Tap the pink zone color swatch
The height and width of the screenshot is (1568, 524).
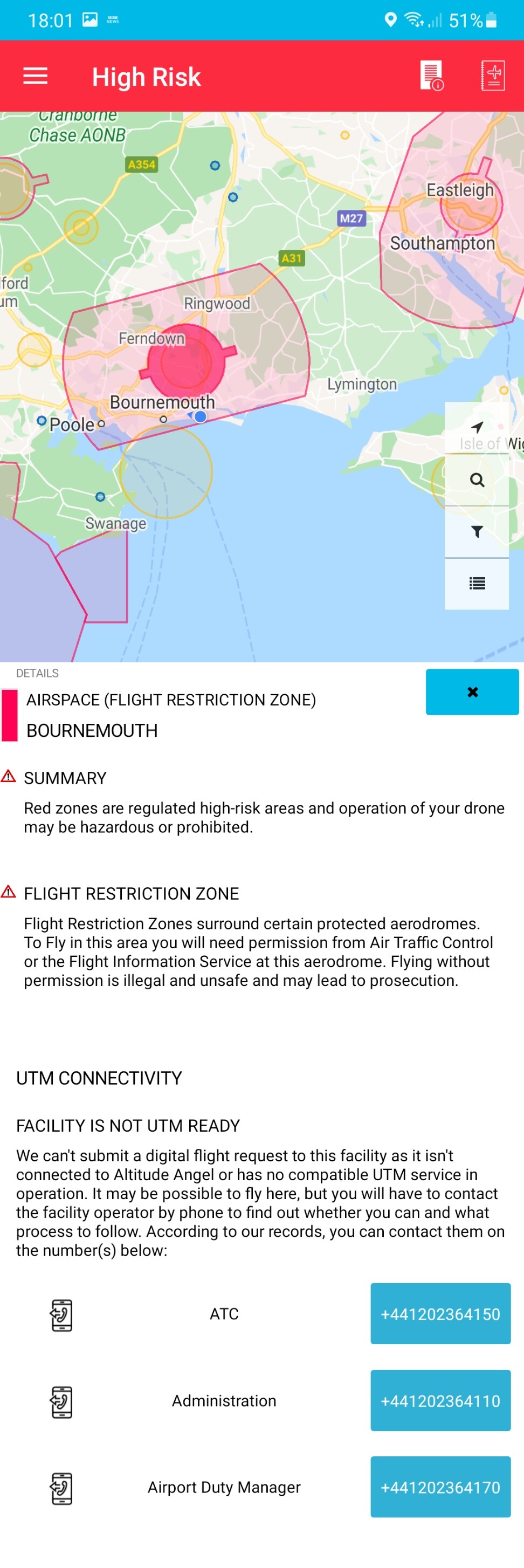(10, 715)
